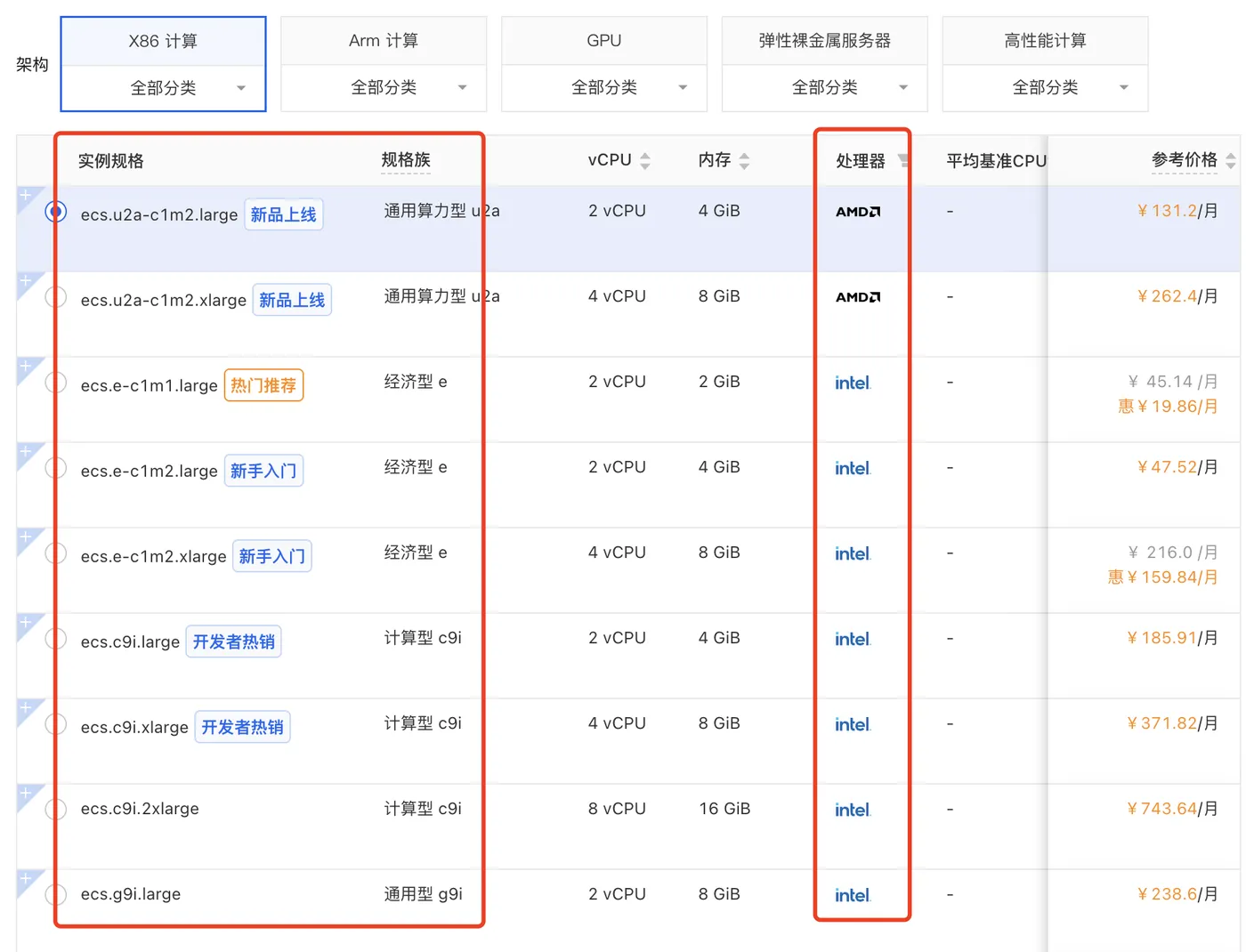Click the 开发者热销 badge on ecs.c9i.large
The height and width of the screenshot is (952, 1246).
coord(233,641)
